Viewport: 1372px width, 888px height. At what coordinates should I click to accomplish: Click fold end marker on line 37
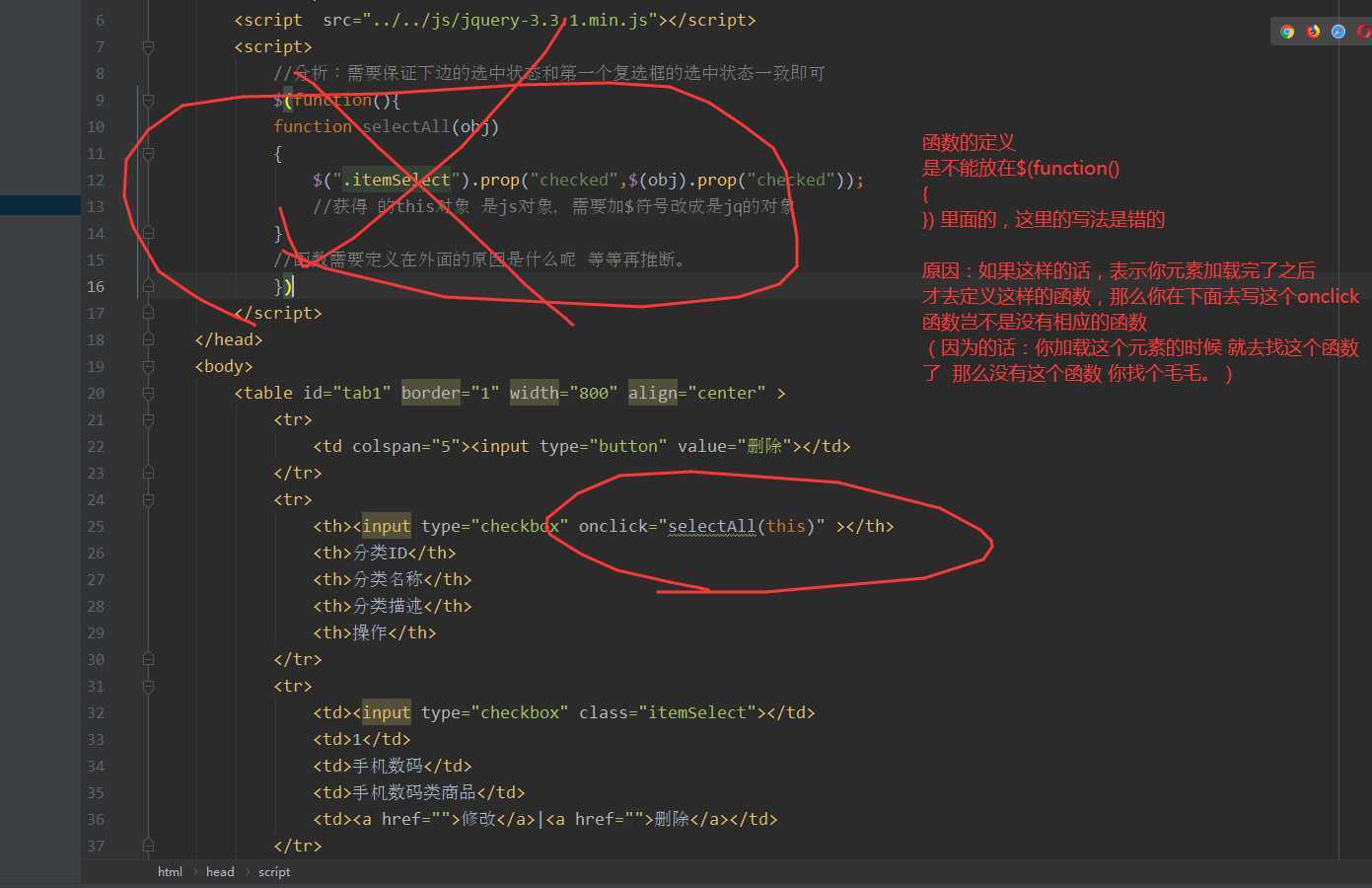[x=148, y=846]
